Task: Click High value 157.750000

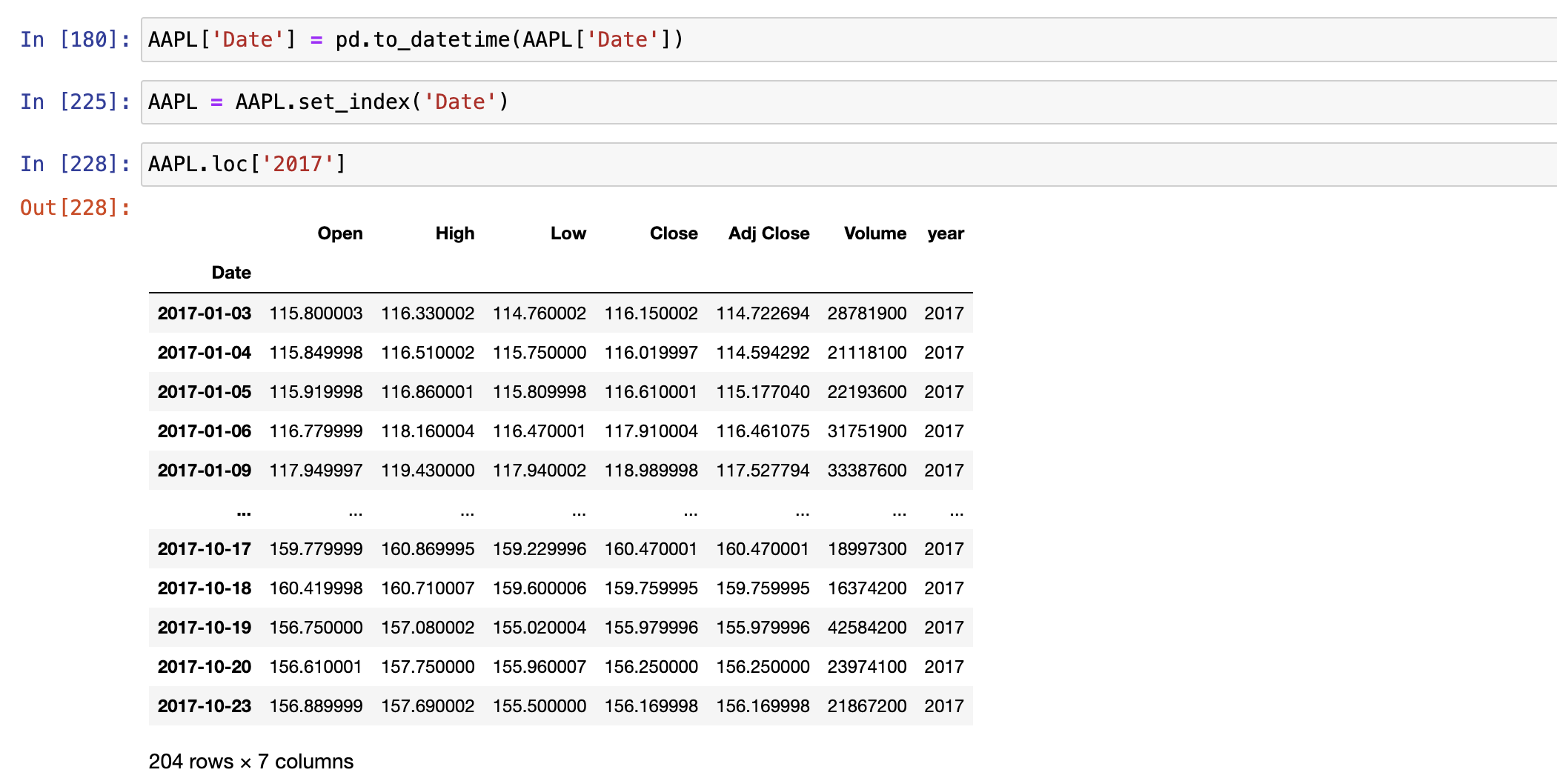Action: pyautogui.click(x=428, y=667)
